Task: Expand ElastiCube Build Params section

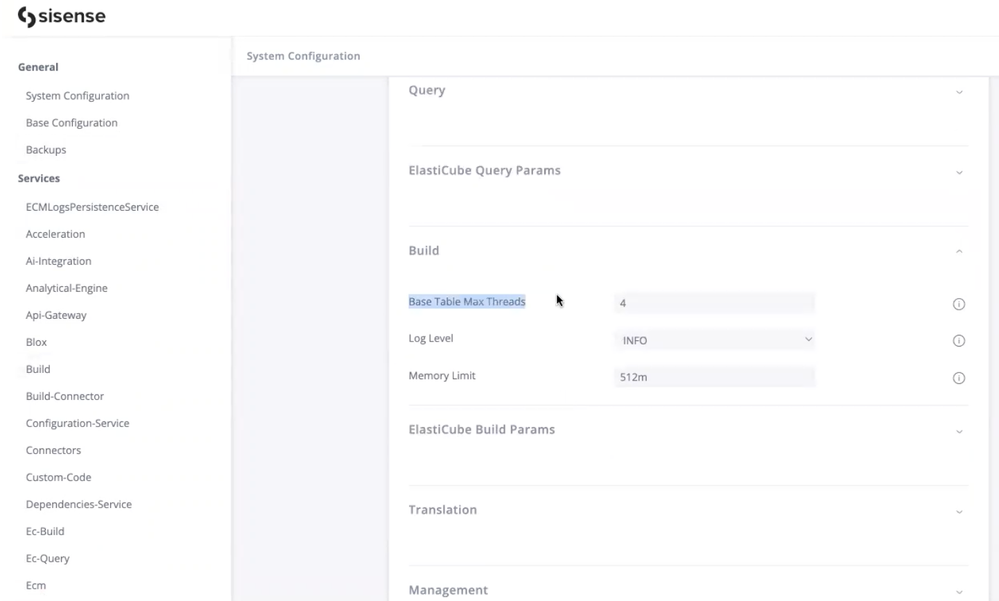Action: point(959,431)
